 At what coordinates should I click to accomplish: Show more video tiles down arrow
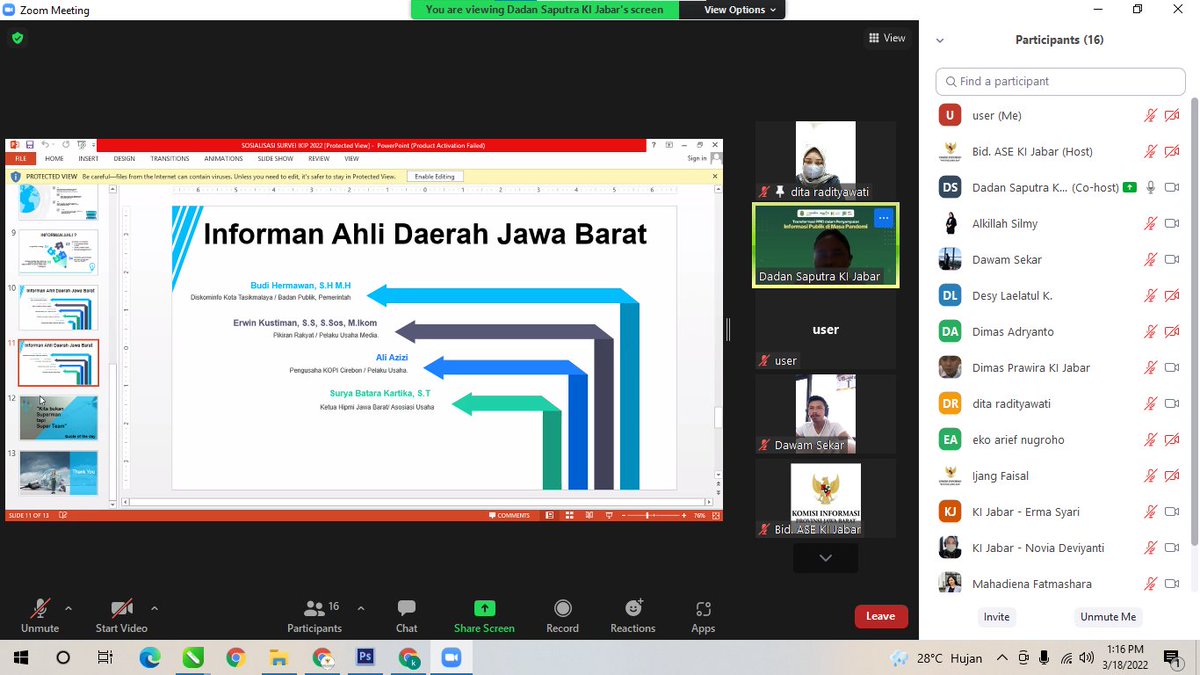(x=825, y=558)
